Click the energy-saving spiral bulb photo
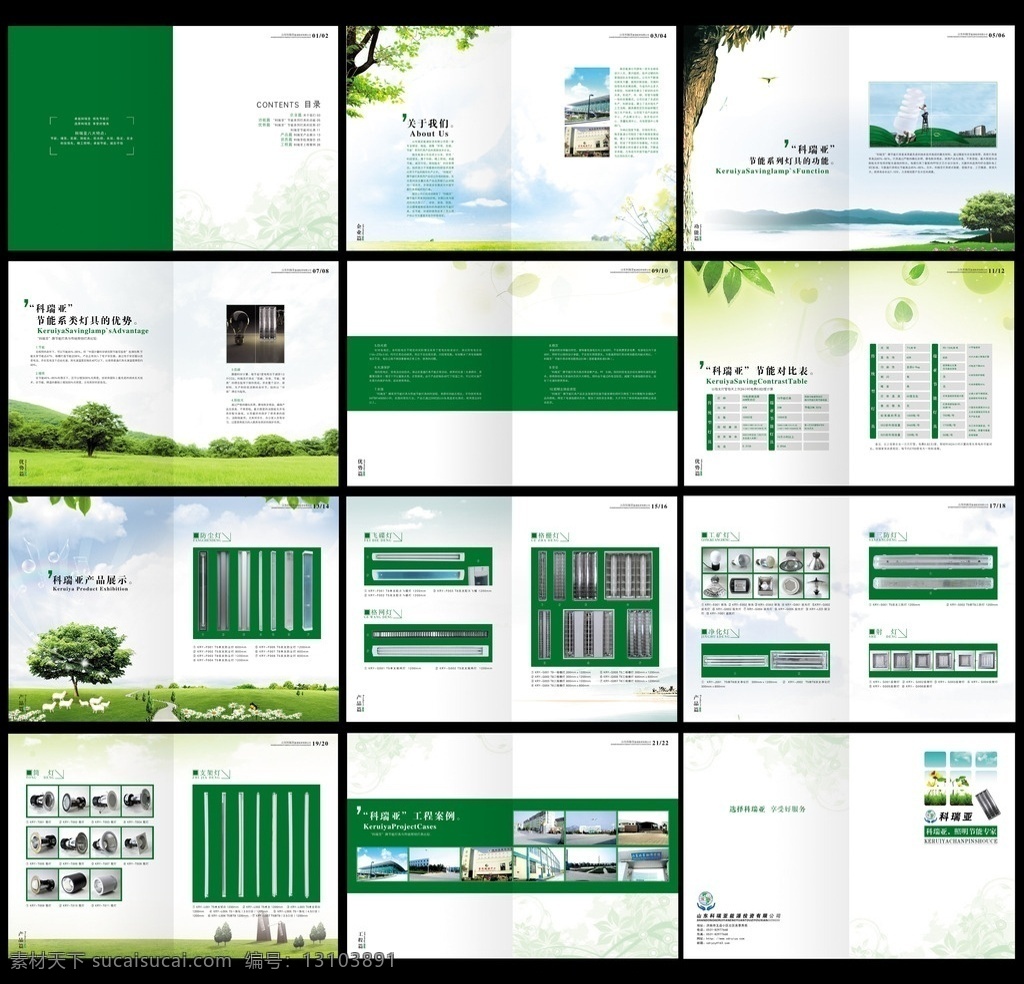The height and width of the screenshot is (984, 1024). [933, 115]
